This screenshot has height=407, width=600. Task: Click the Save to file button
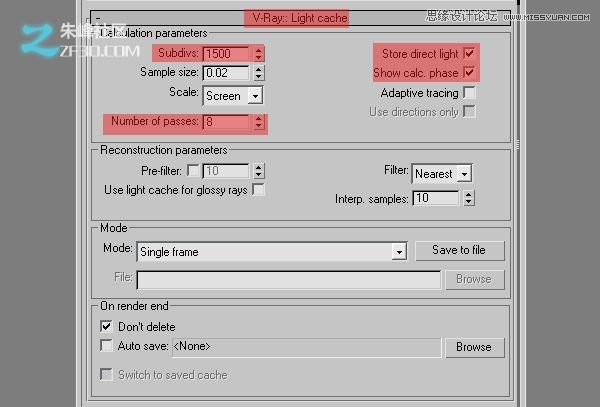(460, 250)
